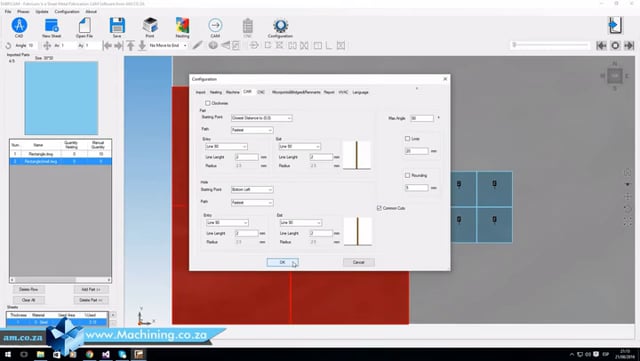Switch to the Machine tab

233,92
